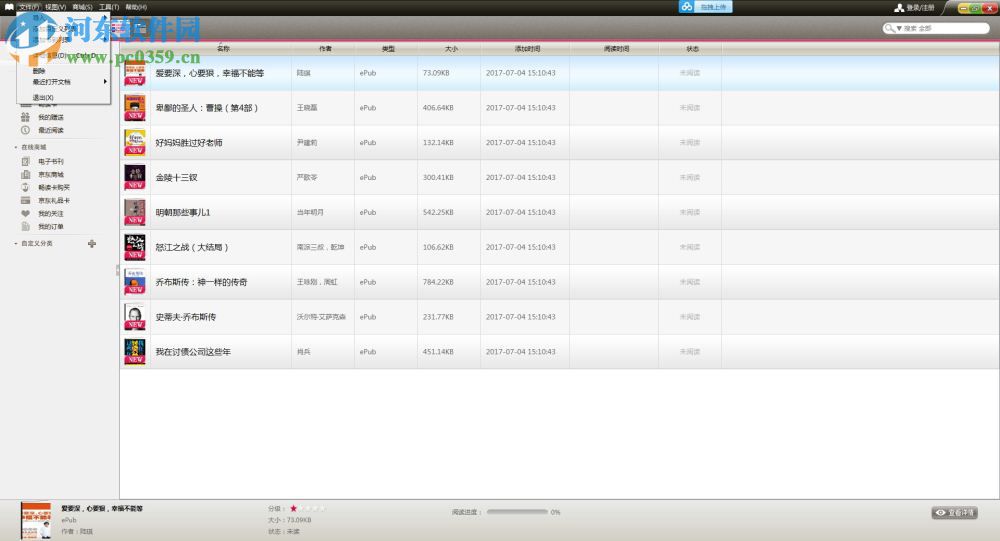The width and height of the screenshot is (1000, 541).
Task: Sort by 阅读时间 column header
Action: point(616,48)
